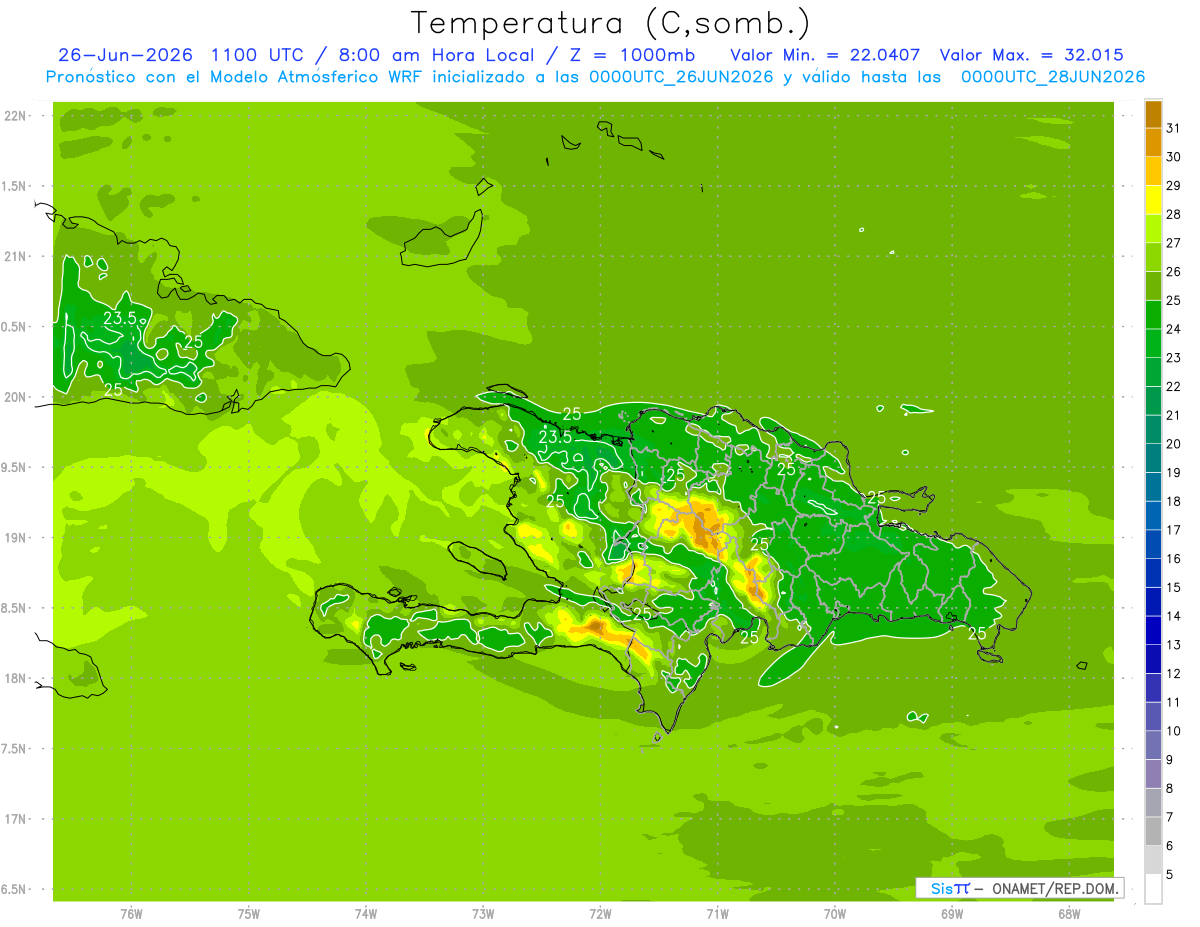
Task: Click the teal legend swatch between 19 and 20
Action: coord(1153,458)
